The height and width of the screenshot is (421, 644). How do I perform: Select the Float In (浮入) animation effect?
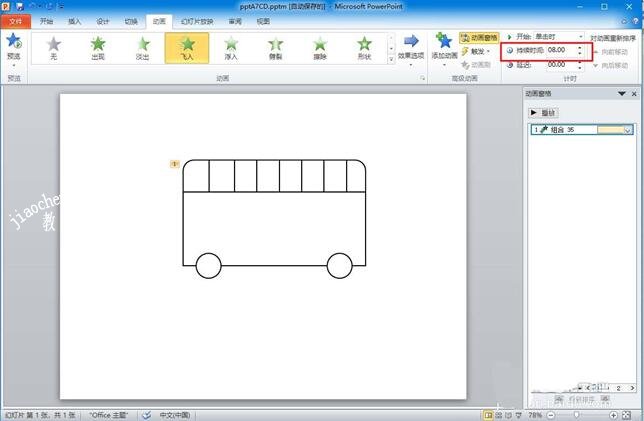coord(231,48)
